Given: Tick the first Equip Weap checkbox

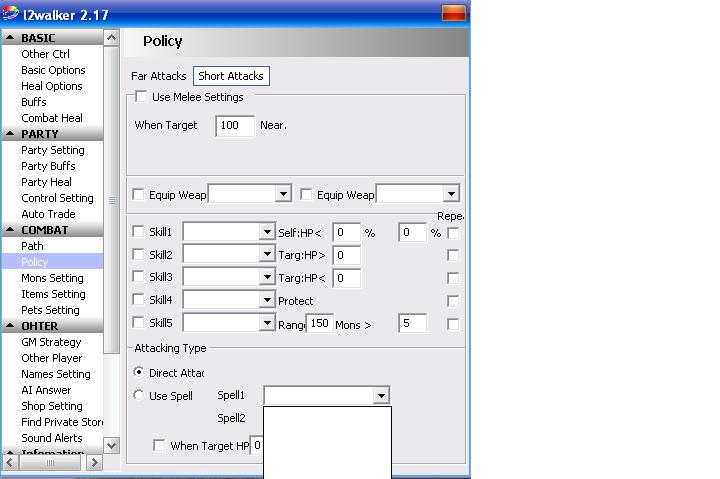Looking at the screenshot, I should click(138, 194).
